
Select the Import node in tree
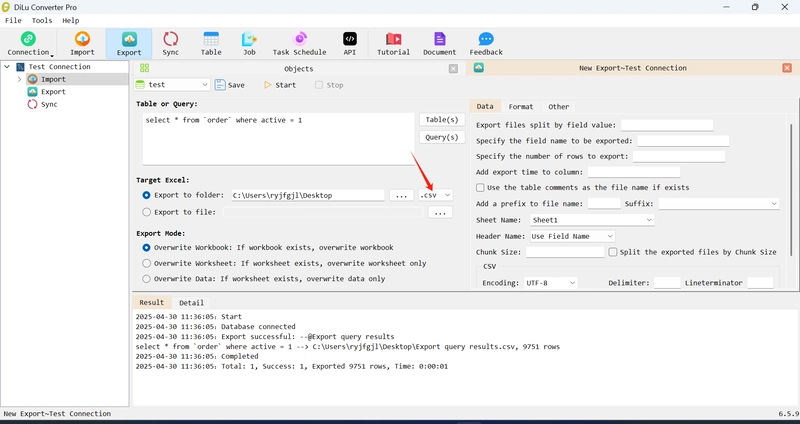(x=53, y=79)
